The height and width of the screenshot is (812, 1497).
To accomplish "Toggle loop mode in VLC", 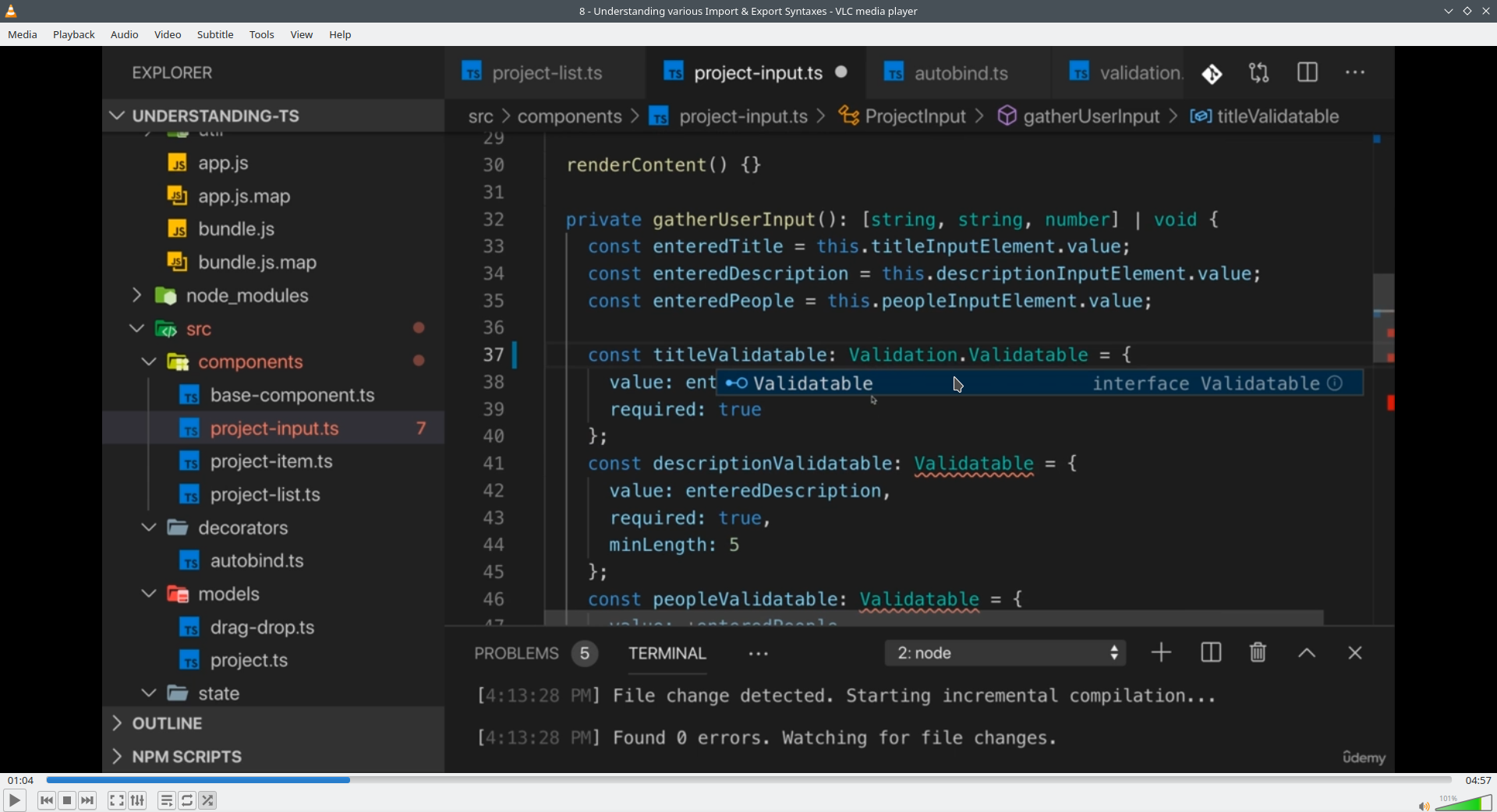I will (187, 800).
